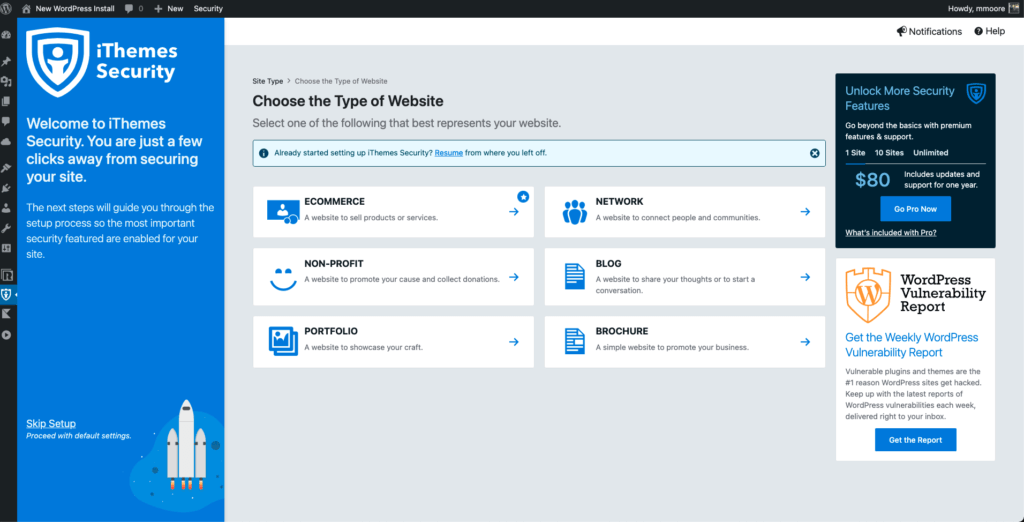Click the Ecommerce card arrow

pyautogui.click(x=514, y=212)
